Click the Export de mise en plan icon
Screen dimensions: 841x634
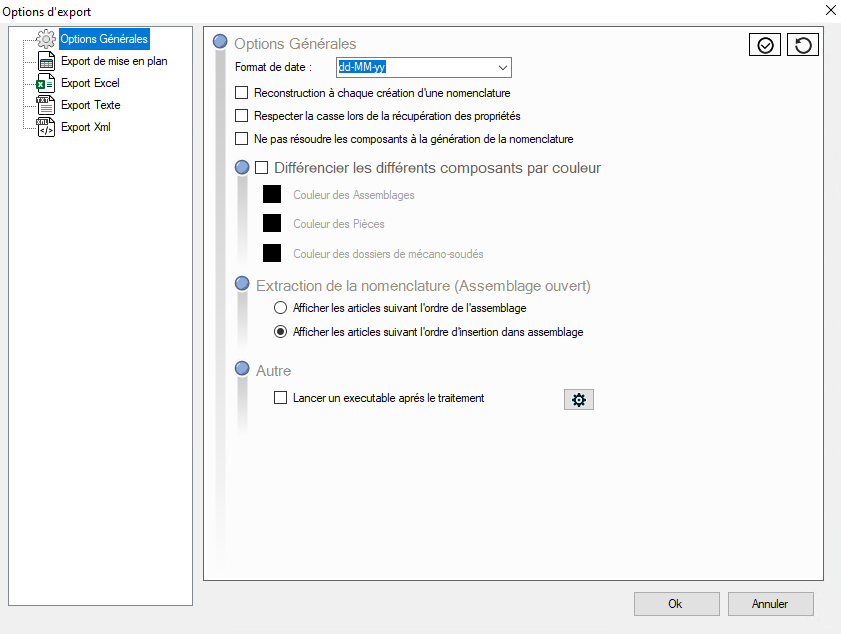(x=46, y=62)
